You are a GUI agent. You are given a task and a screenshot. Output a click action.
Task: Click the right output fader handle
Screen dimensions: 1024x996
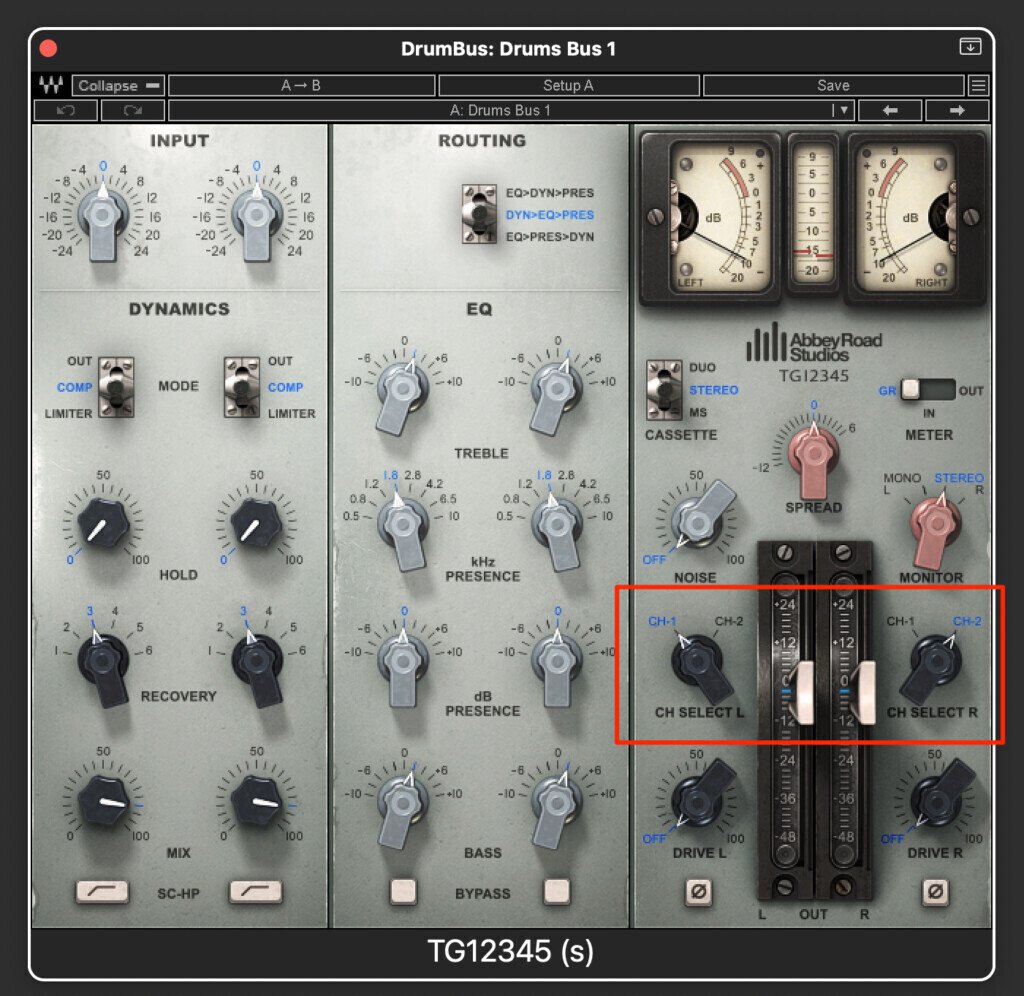866,692
